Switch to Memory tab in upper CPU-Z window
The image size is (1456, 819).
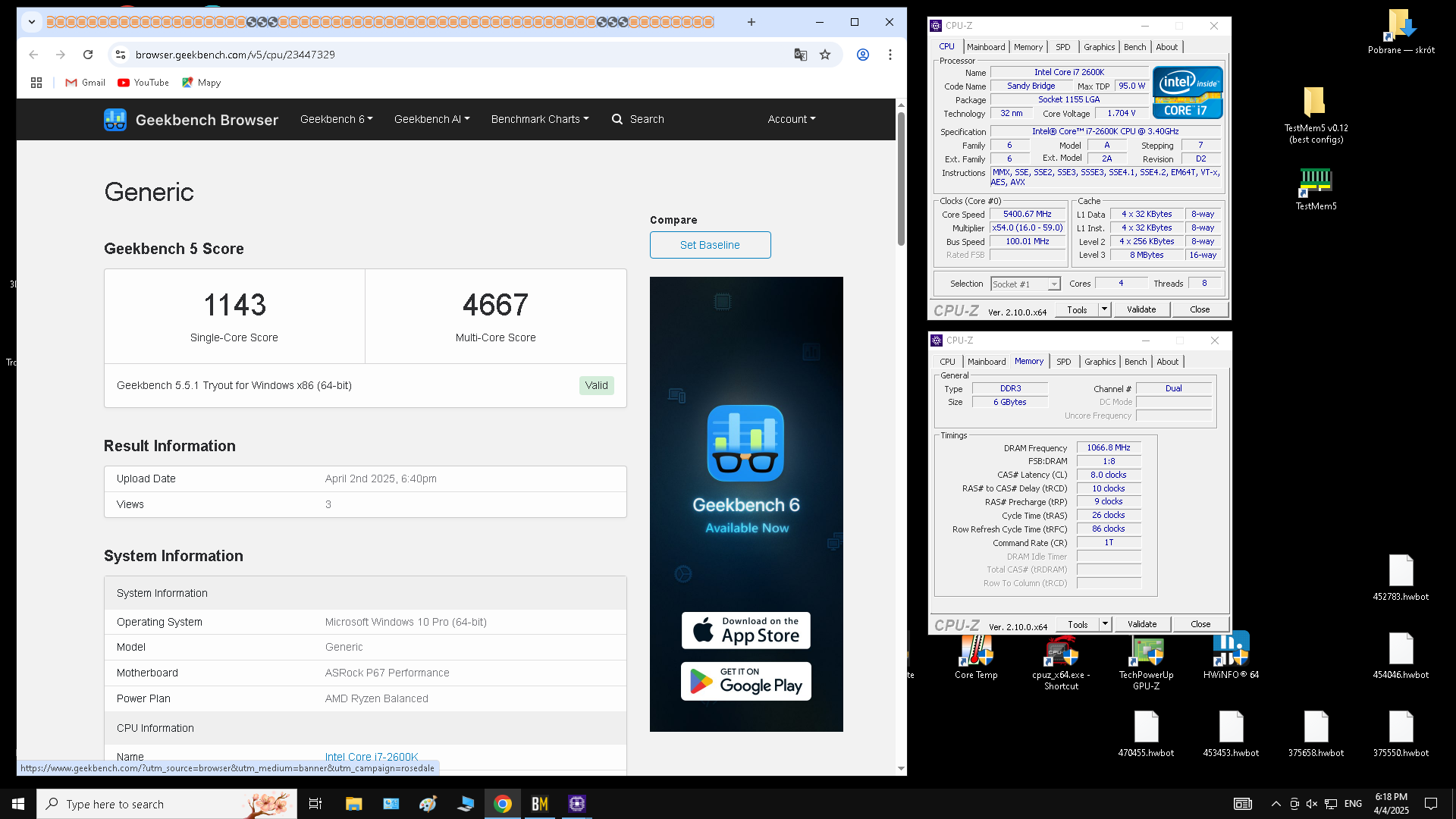[1028, 47]
